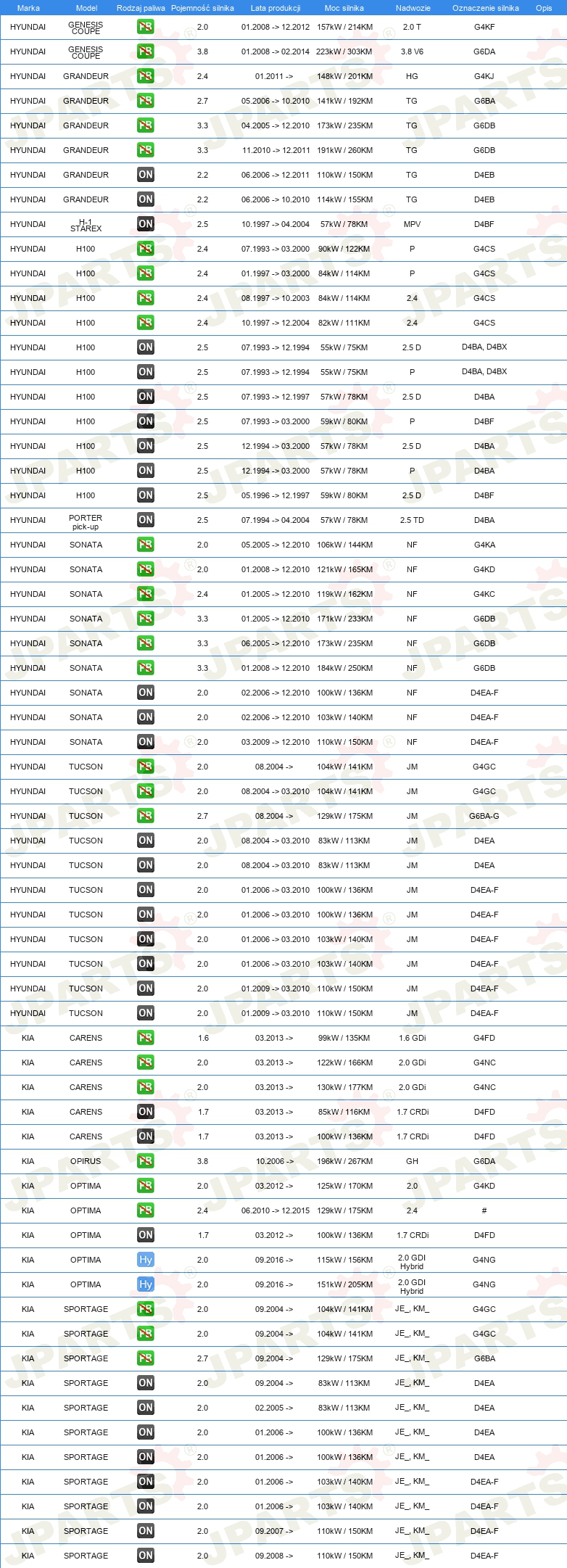The image size is (567, 1568).
Task: Click power value 148kW / 201KM
Action: click(344, 76)
